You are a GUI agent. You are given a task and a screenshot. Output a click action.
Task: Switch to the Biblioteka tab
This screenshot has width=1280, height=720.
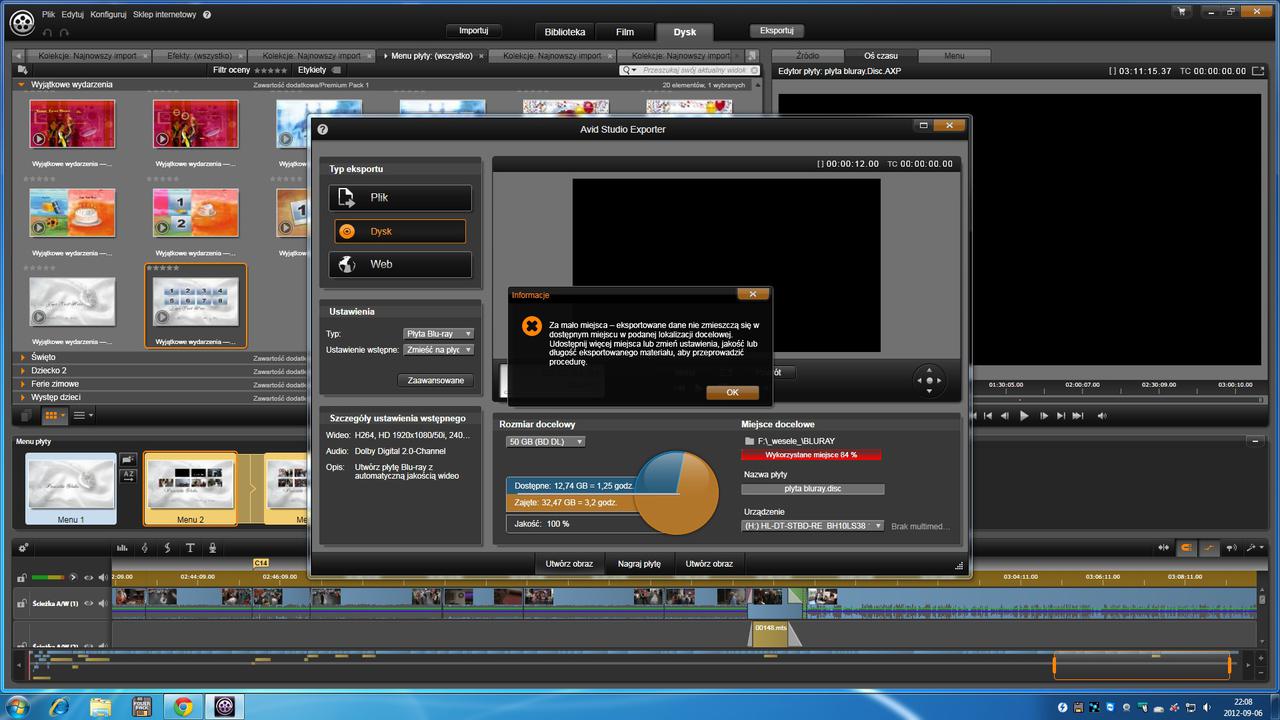click(565, 32)
